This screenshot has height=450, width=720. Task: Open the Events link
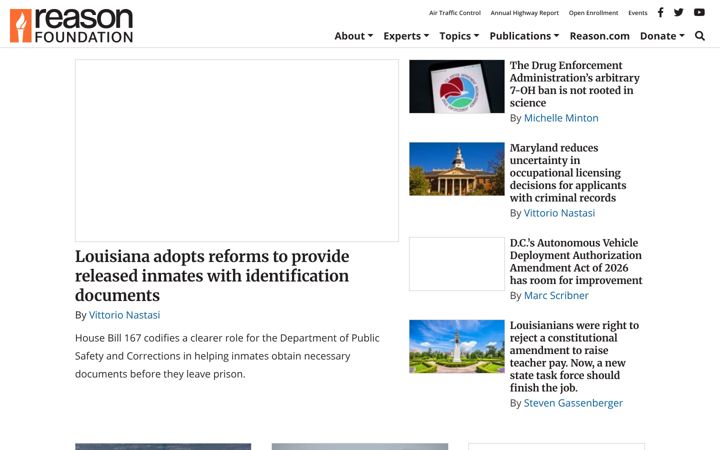tap(638, 13)
